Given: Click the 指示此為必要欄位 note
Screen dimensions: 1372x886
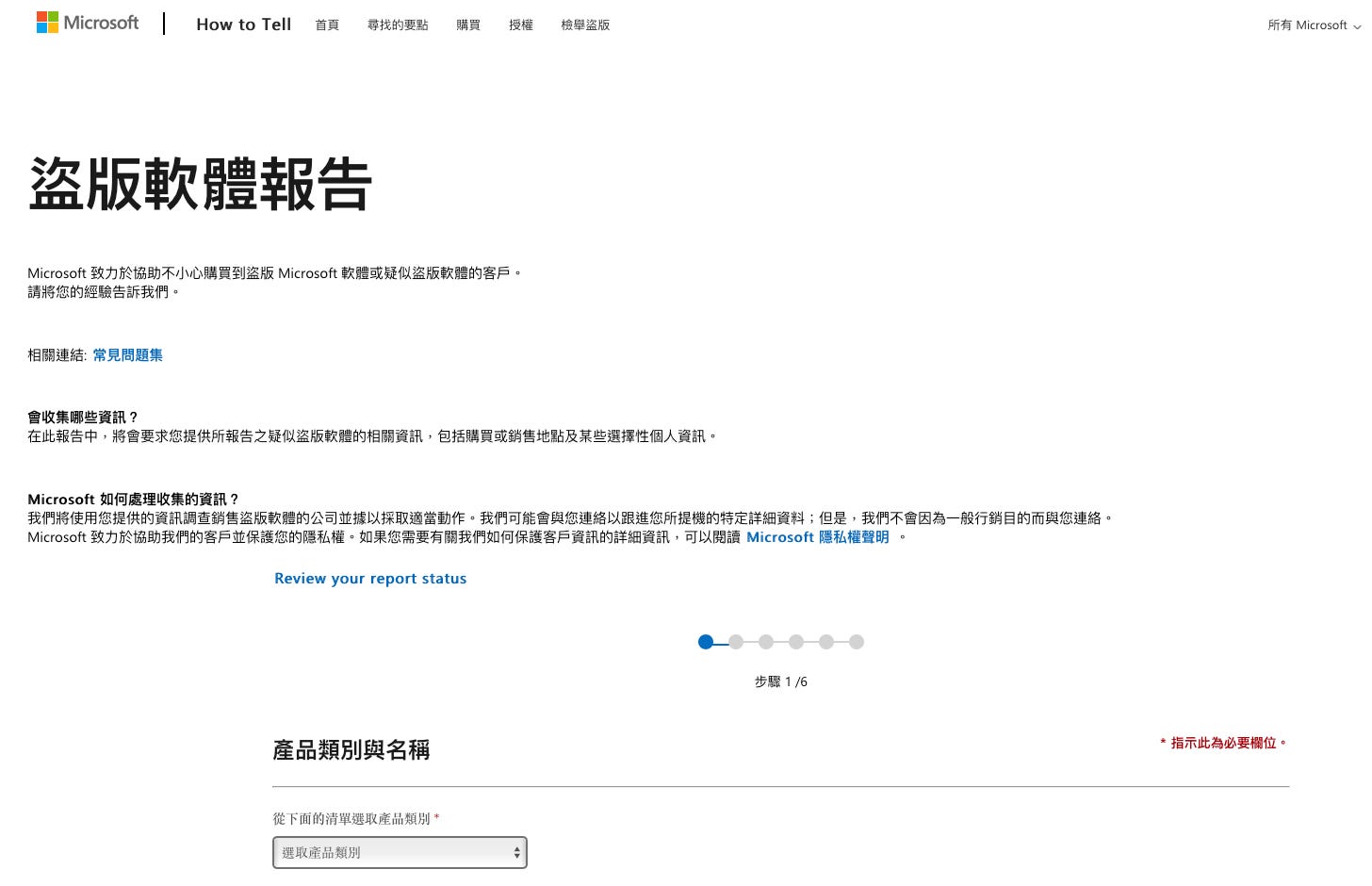Looking at the screenshot, I should 1223,743.
